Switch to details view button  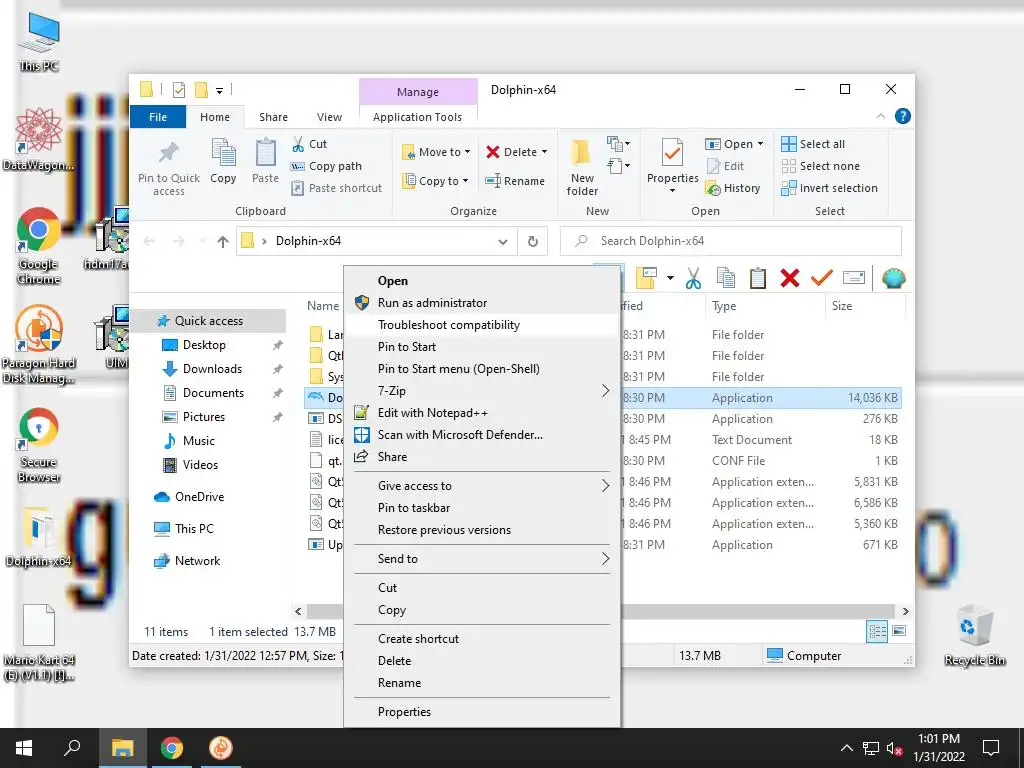coord(877,631)
